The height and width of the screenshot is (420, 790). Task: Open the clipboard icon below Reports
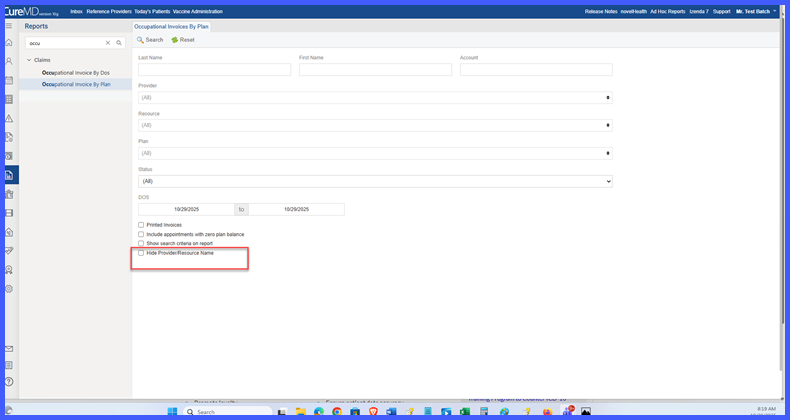coord(9,194)
